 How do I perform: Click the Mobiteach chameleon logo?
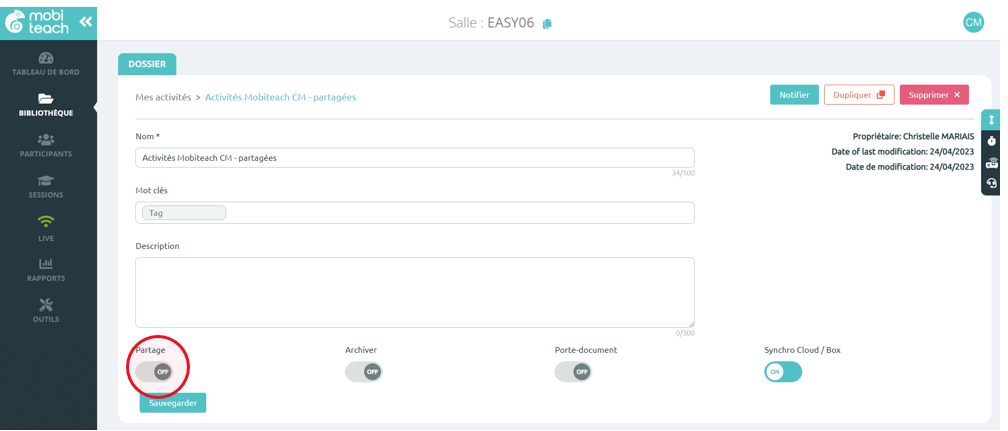pyautogui.click(x=37, y=21)
